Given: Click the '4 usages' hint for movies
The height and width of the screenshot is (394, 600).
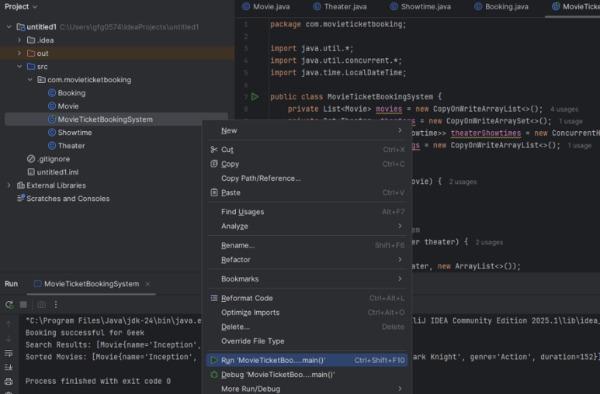Looking at the screenshot, I should coord(564,110).
